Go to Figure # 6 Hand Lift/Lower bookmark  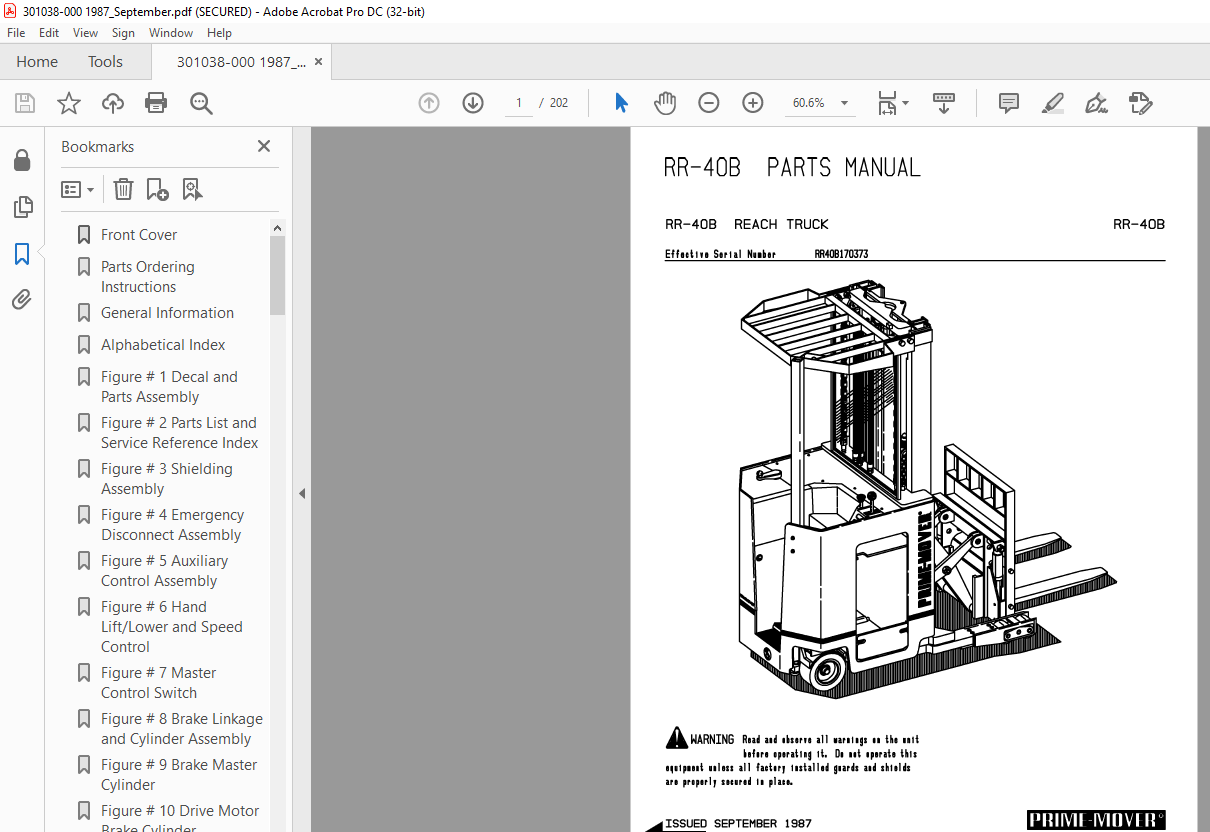(x=171, y=627)
